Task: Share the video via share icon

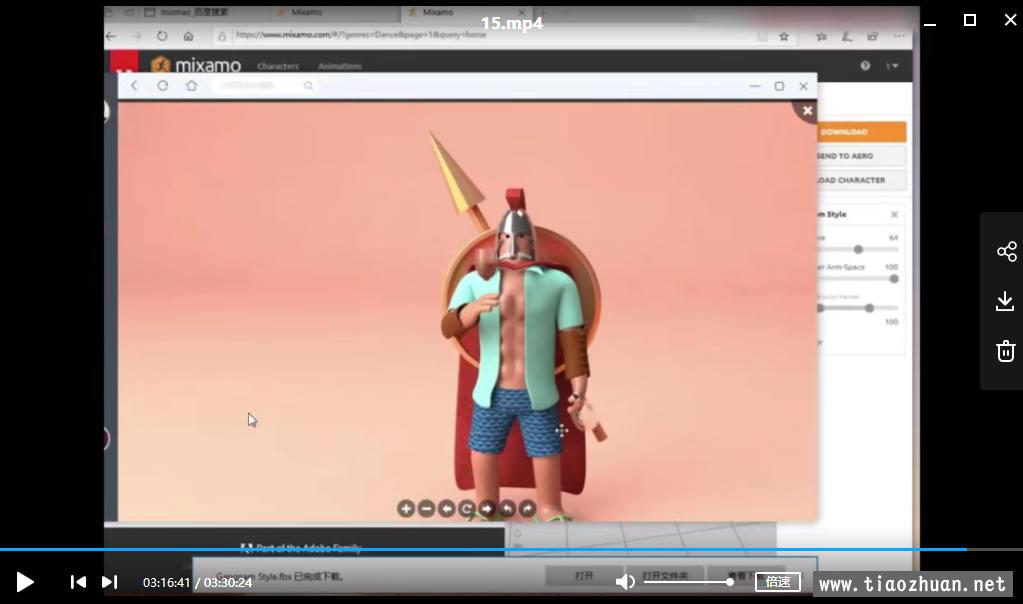Action: coord(1006,251)
